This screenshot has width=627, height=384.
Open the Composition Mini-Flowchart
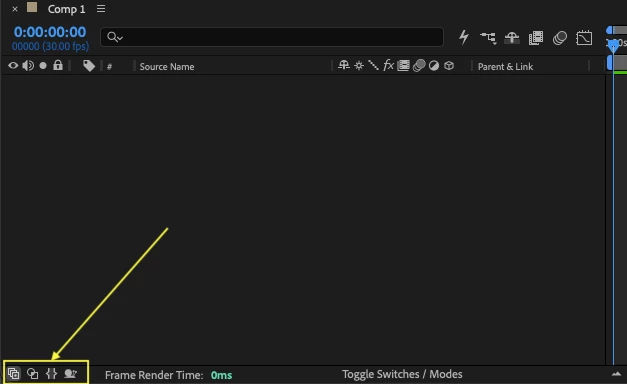click(x=488, y=38)
